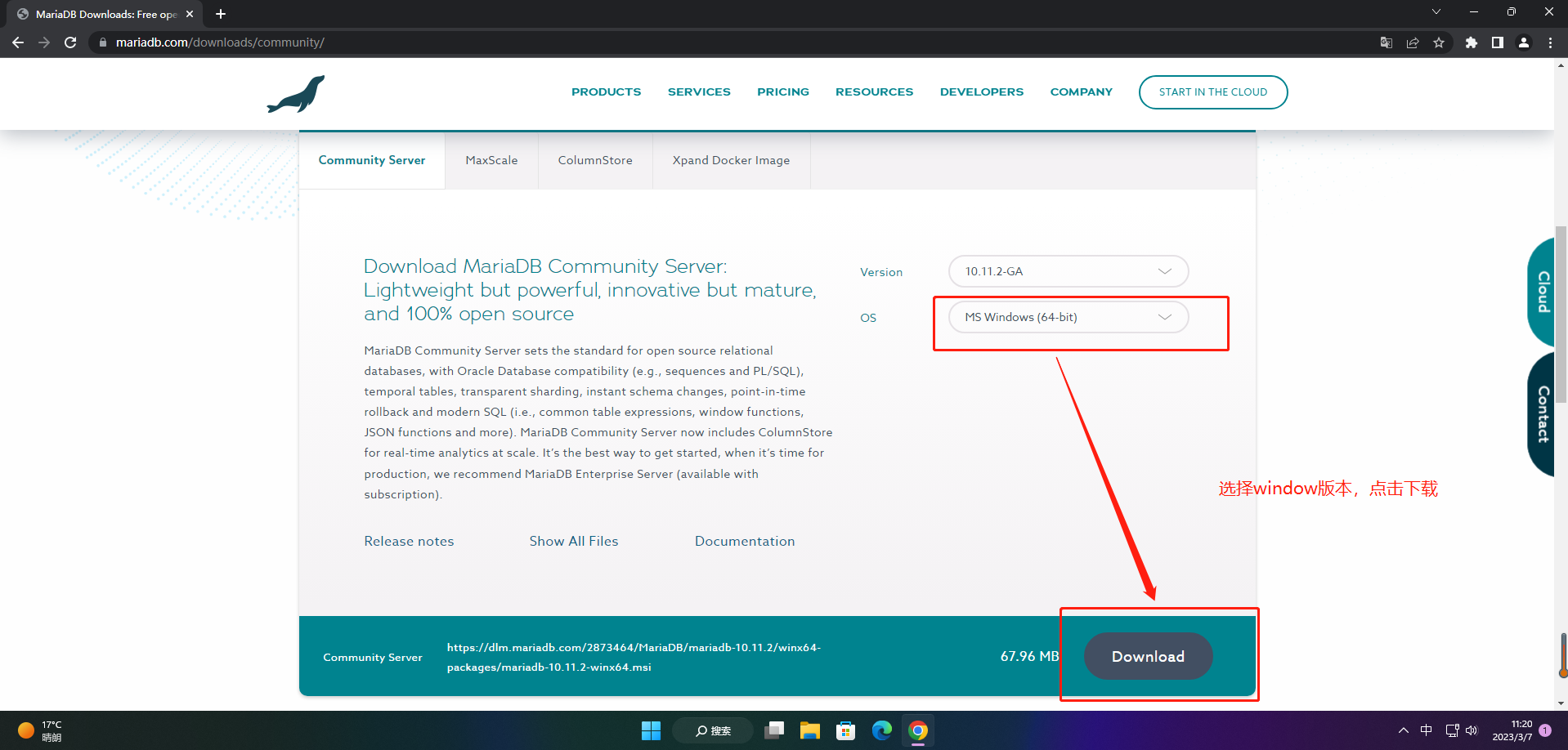Open Task View on taskbar
Viewport: 1568px width, 750px height.
coord(774,730)
